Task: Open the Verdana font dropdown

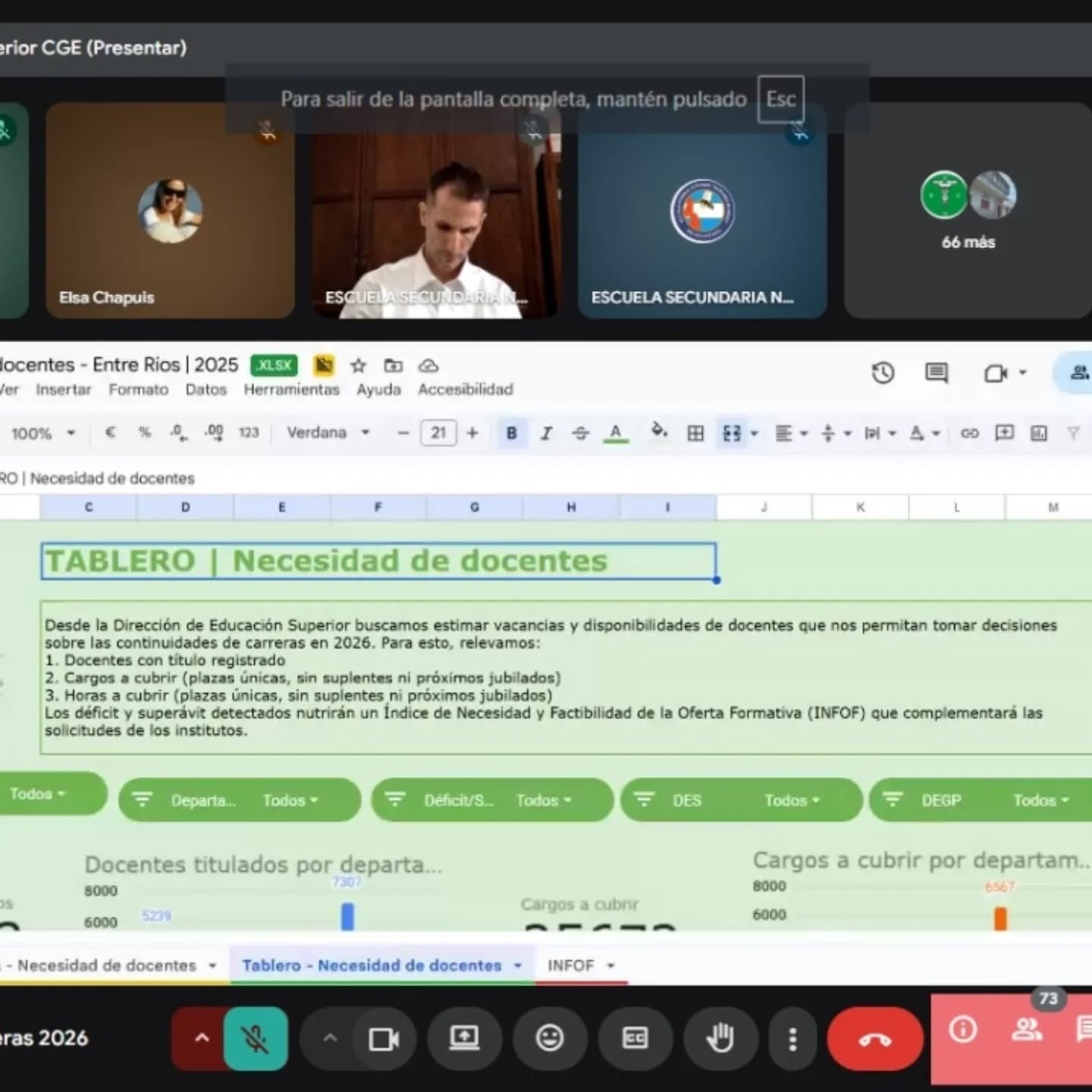Action: coord(328,433)
